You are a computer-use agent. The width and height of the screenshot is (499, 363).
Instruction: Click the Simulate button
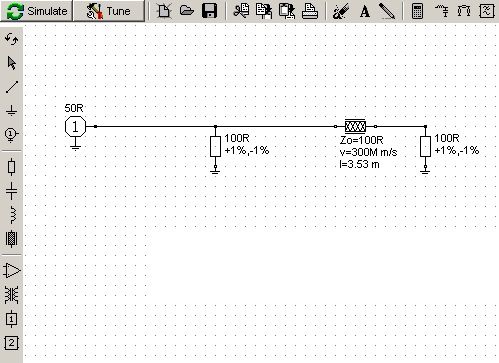(36, 11)
